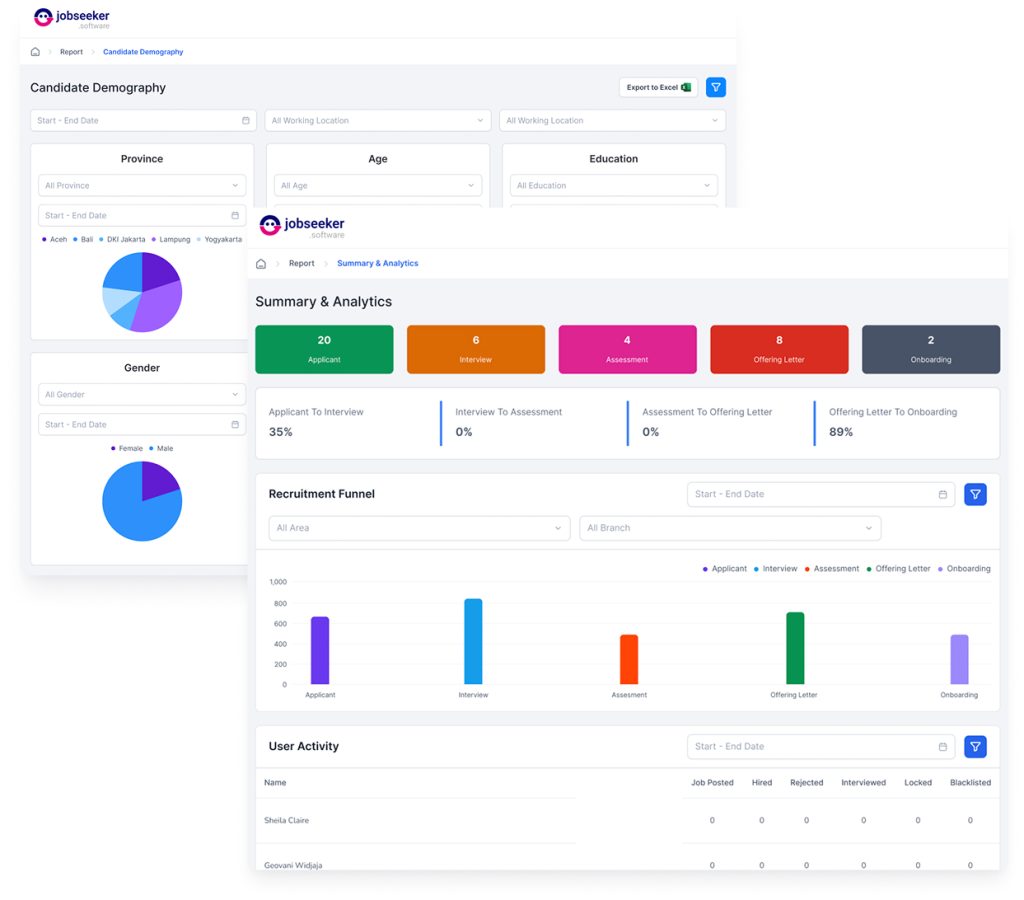Click the home icon in Summary & Analytics breadcrumb

pos(261,264)
